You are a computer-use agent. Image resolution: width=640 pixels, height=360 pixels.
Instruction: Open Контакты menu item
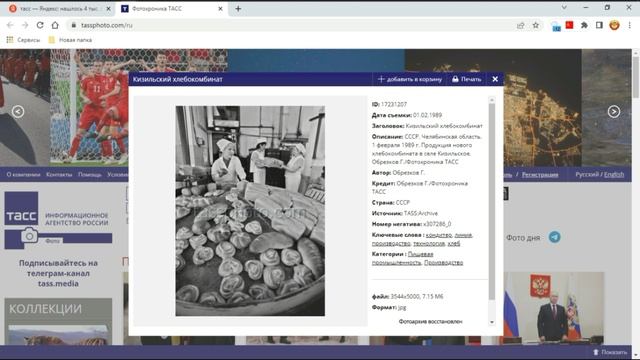tap(59, 174)
